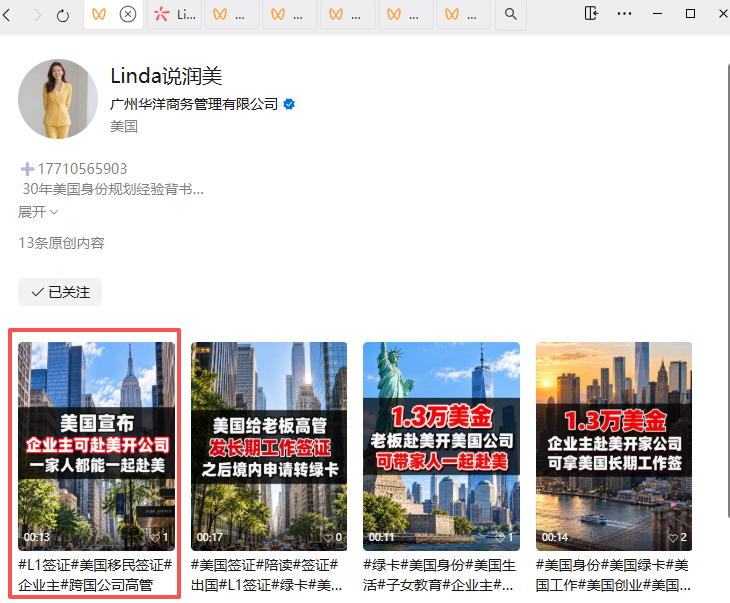Click the bio text 30年美国身份规划经验背书...

click(x=113, y=189)
